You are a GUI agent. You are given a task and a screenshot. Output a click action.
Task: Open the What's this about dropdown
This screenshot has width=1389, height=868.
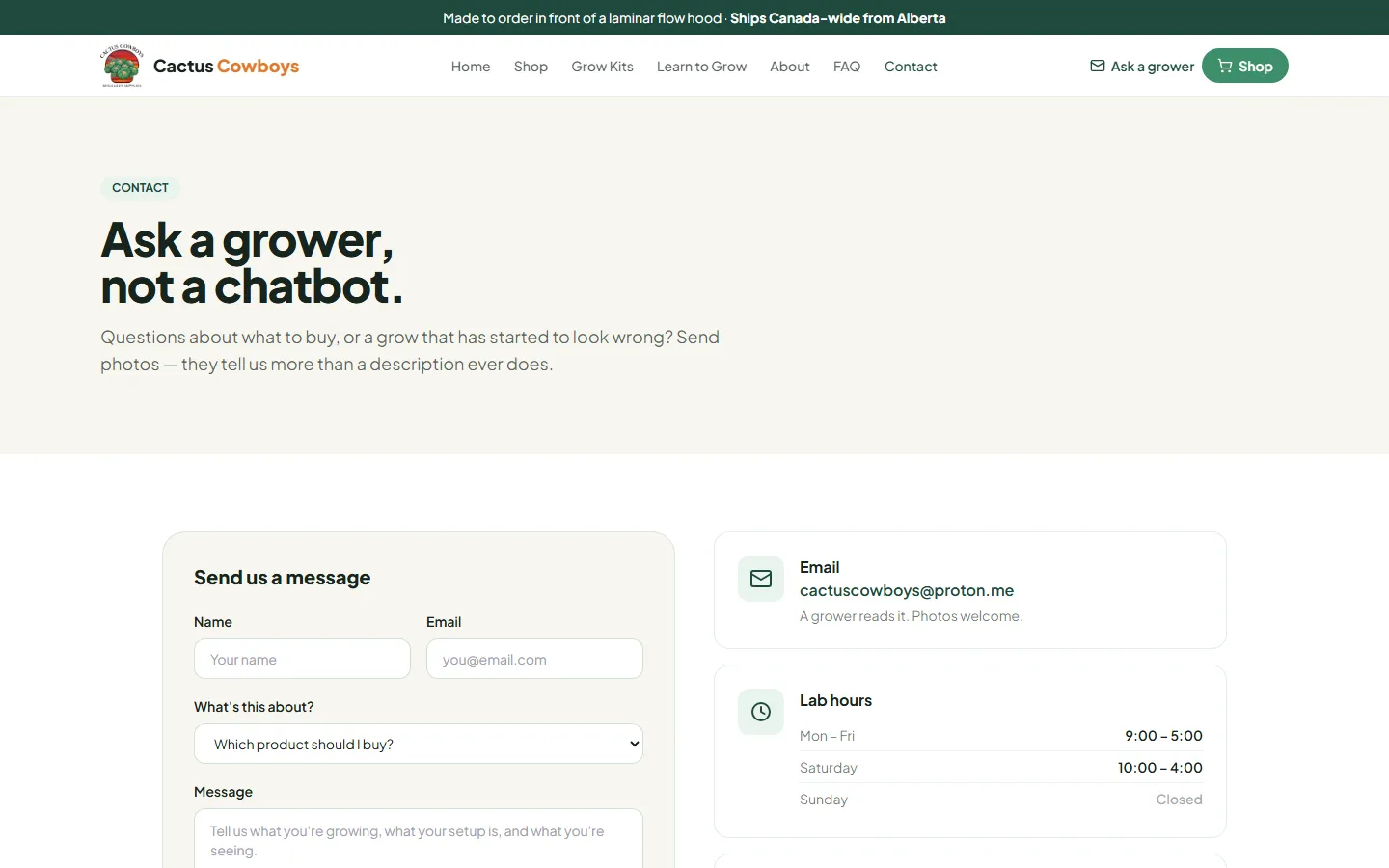419,744
